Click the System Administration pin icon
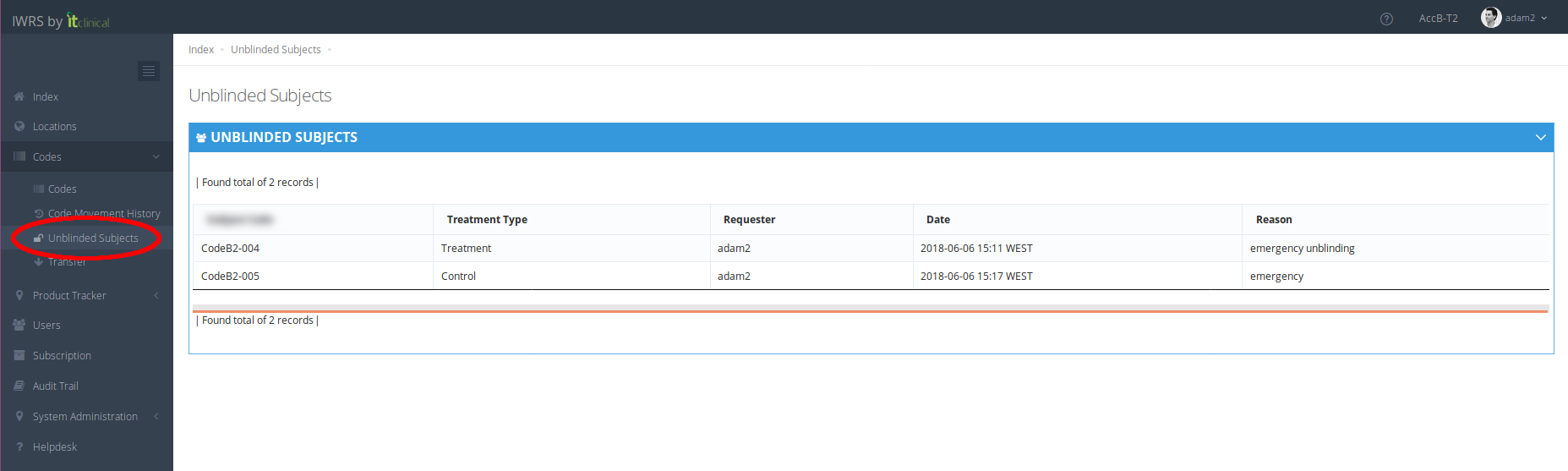Screen dimensions: 1568x471 [19, 416]
